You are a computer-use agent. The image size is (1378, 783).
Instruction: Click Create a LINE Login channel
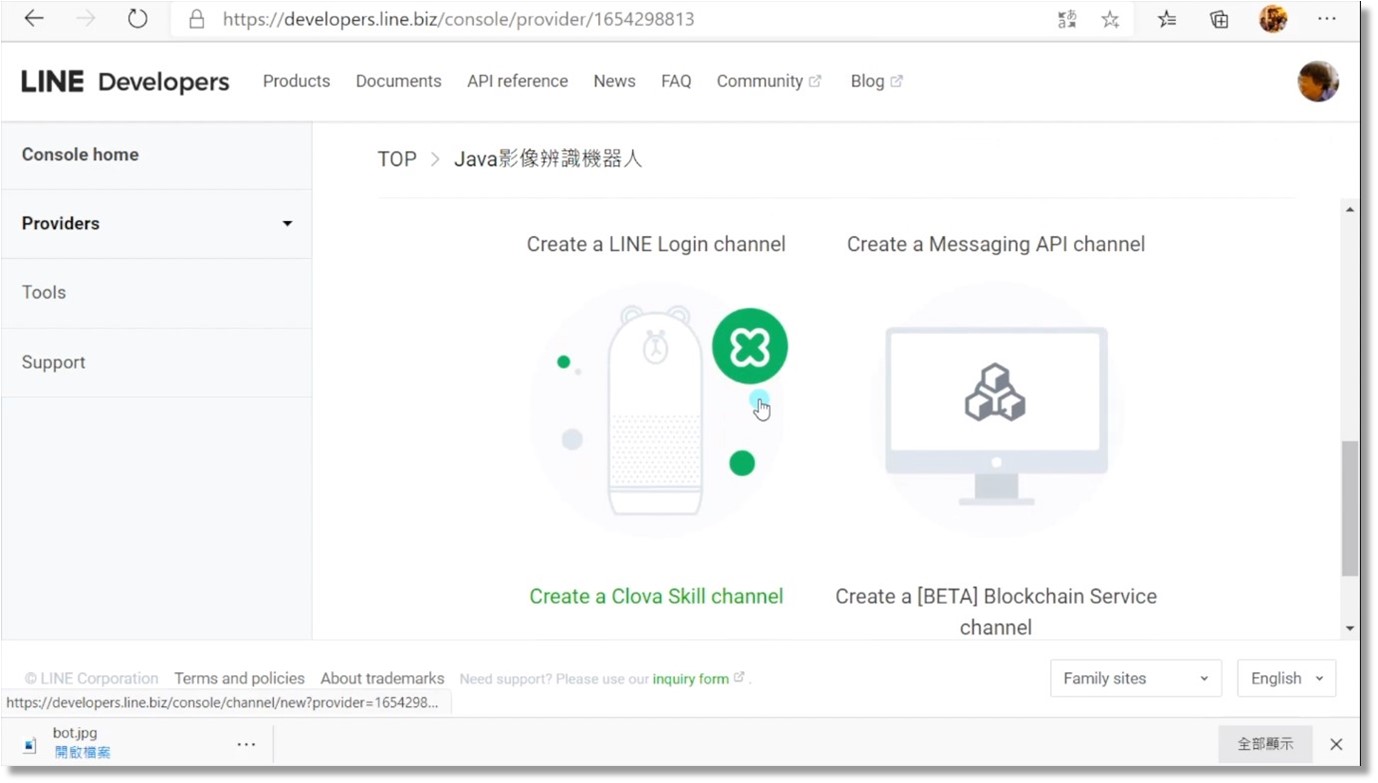click(x=656, y=244)
